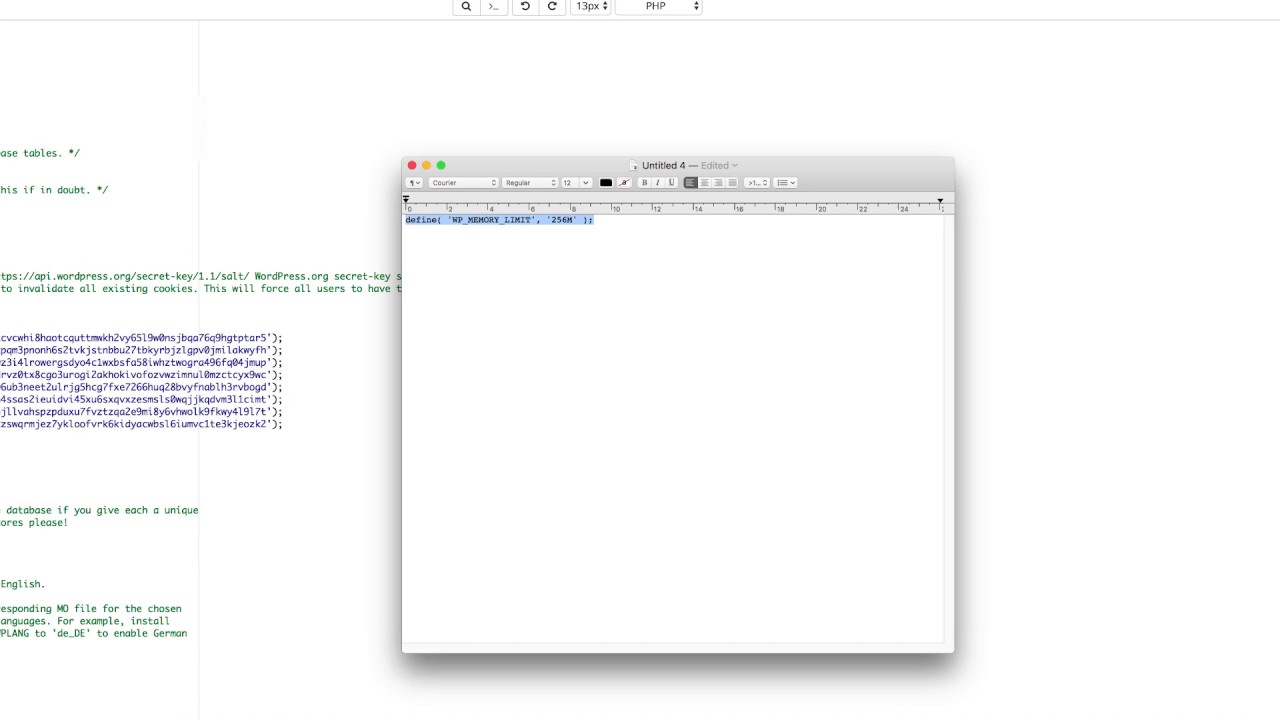Screen dimensions: 1280x720
Task: Click the right margin marker on ruler
Action: click(940, 200)
